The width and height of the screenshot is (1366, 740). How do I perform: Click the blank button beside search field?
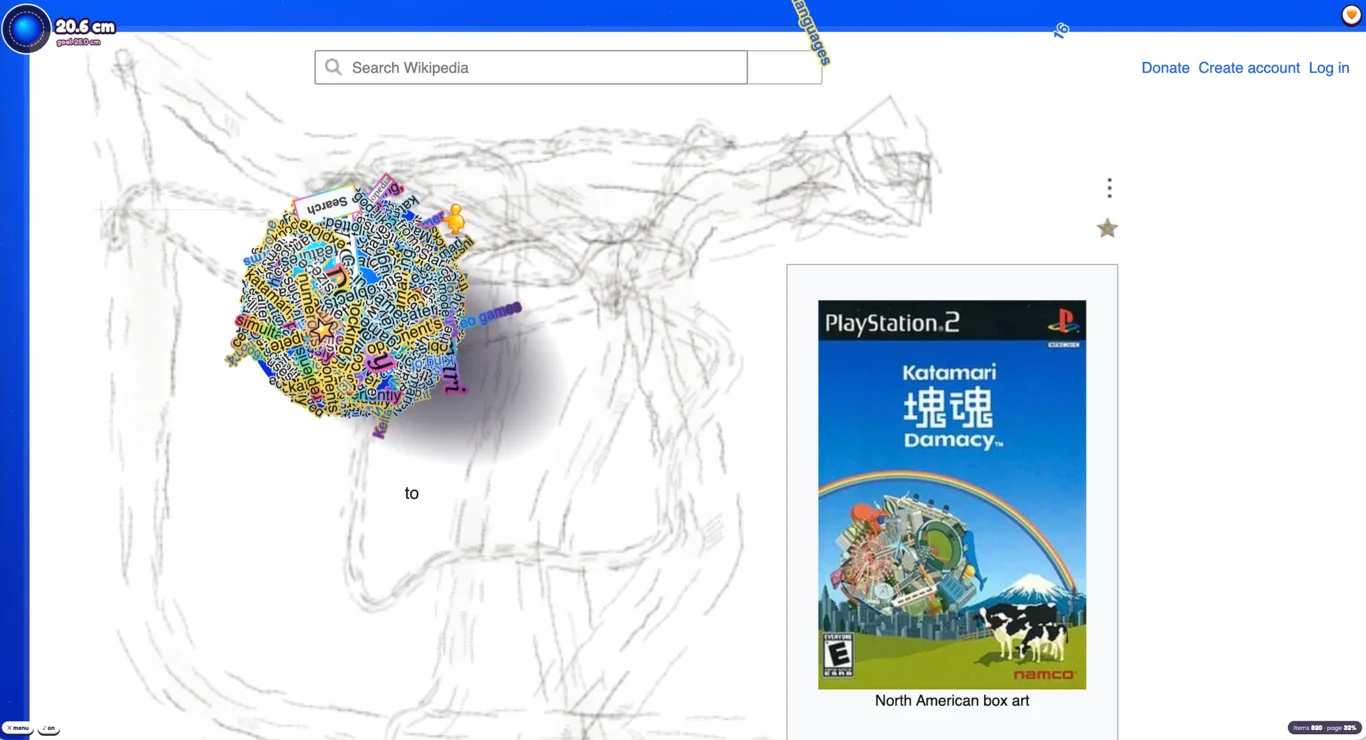[x=785, y=67]
